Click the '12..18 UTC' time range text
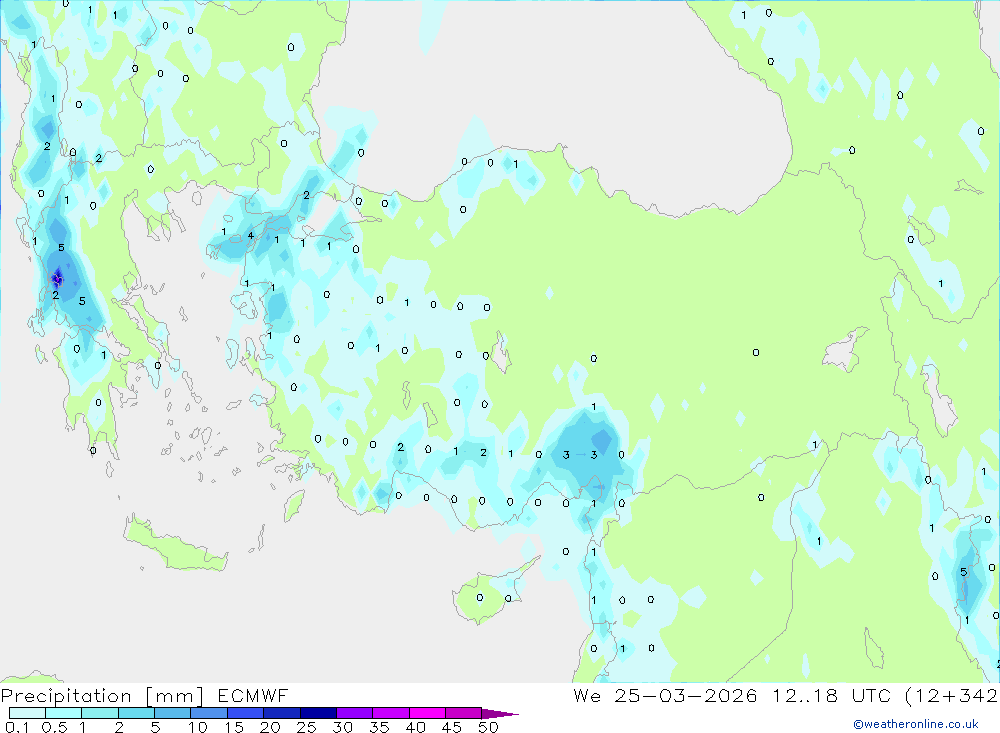This screenshot has width=1000, height=733. 832,695
